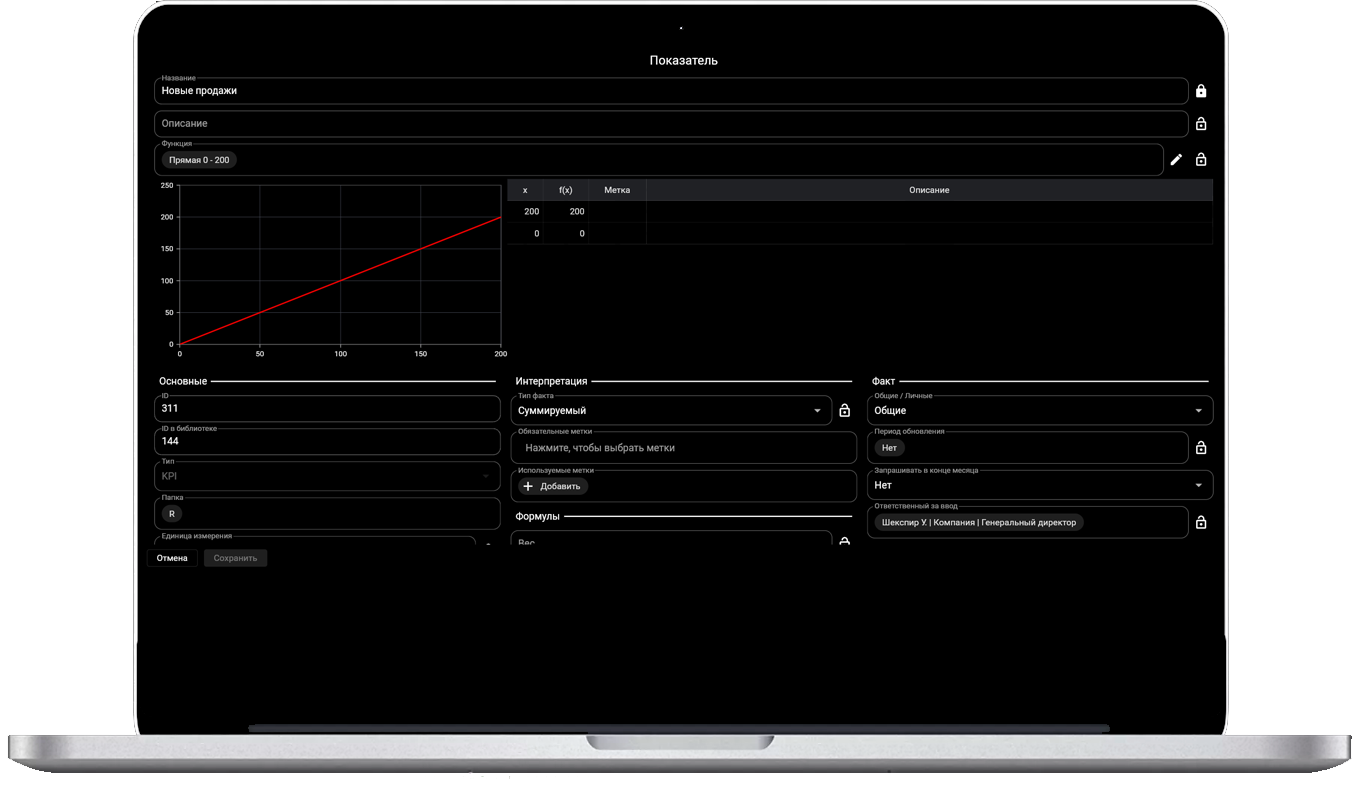Toggle the lock for Период обновления

click(1201, 448)
